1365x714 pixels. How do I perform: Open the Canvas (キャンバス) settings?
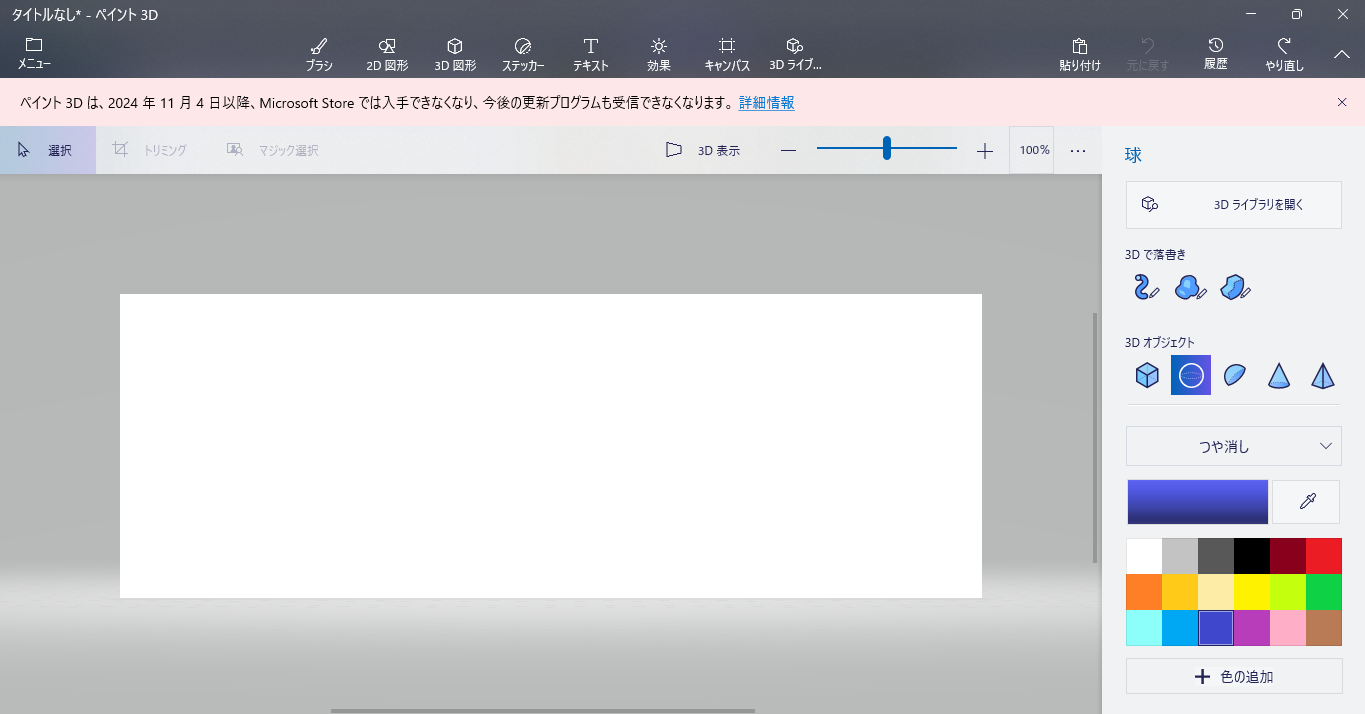pyautogui.click(x=727, y=54)
